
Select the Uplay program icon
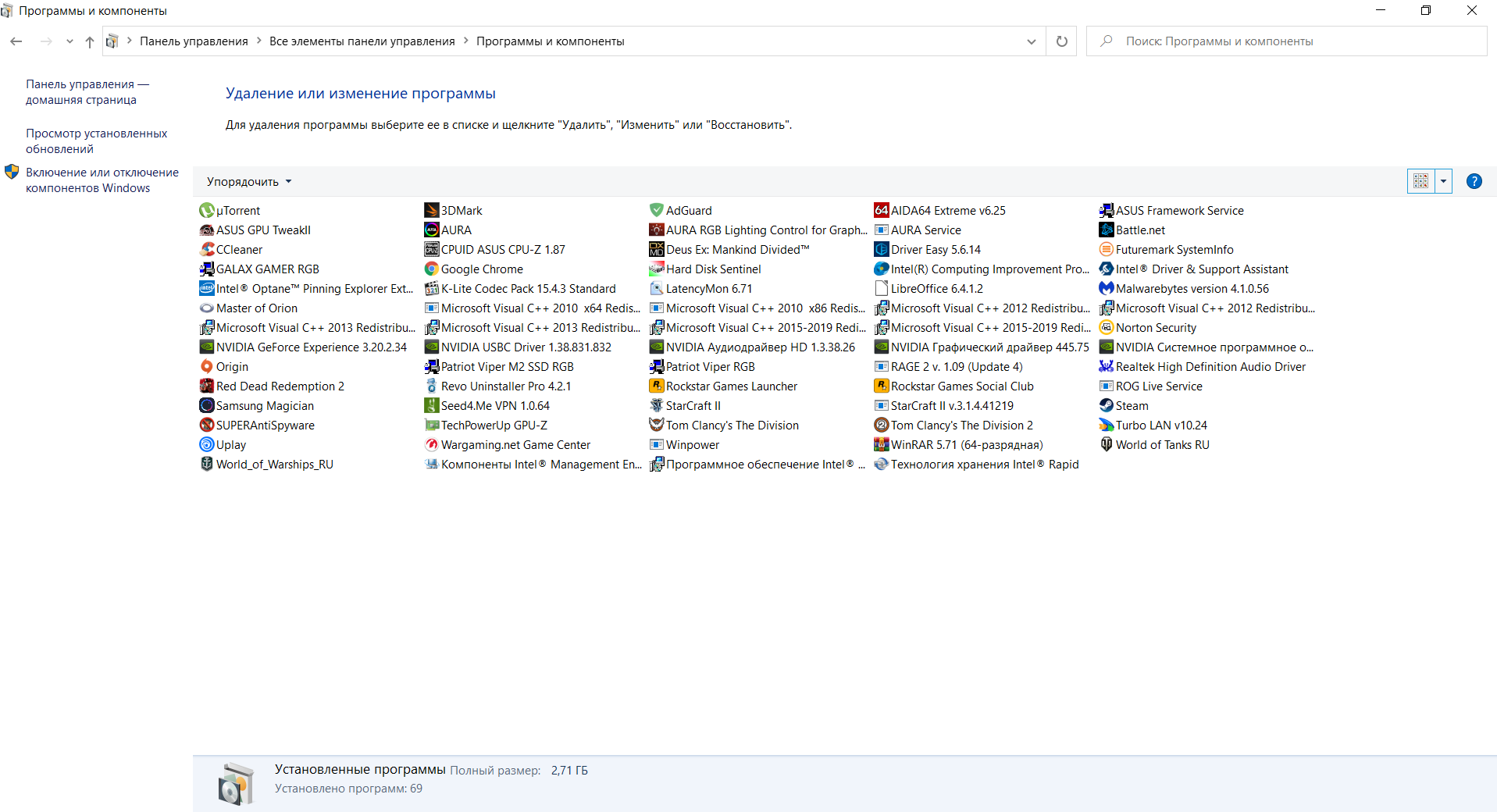pyautogui.click(x=207, y=445)
